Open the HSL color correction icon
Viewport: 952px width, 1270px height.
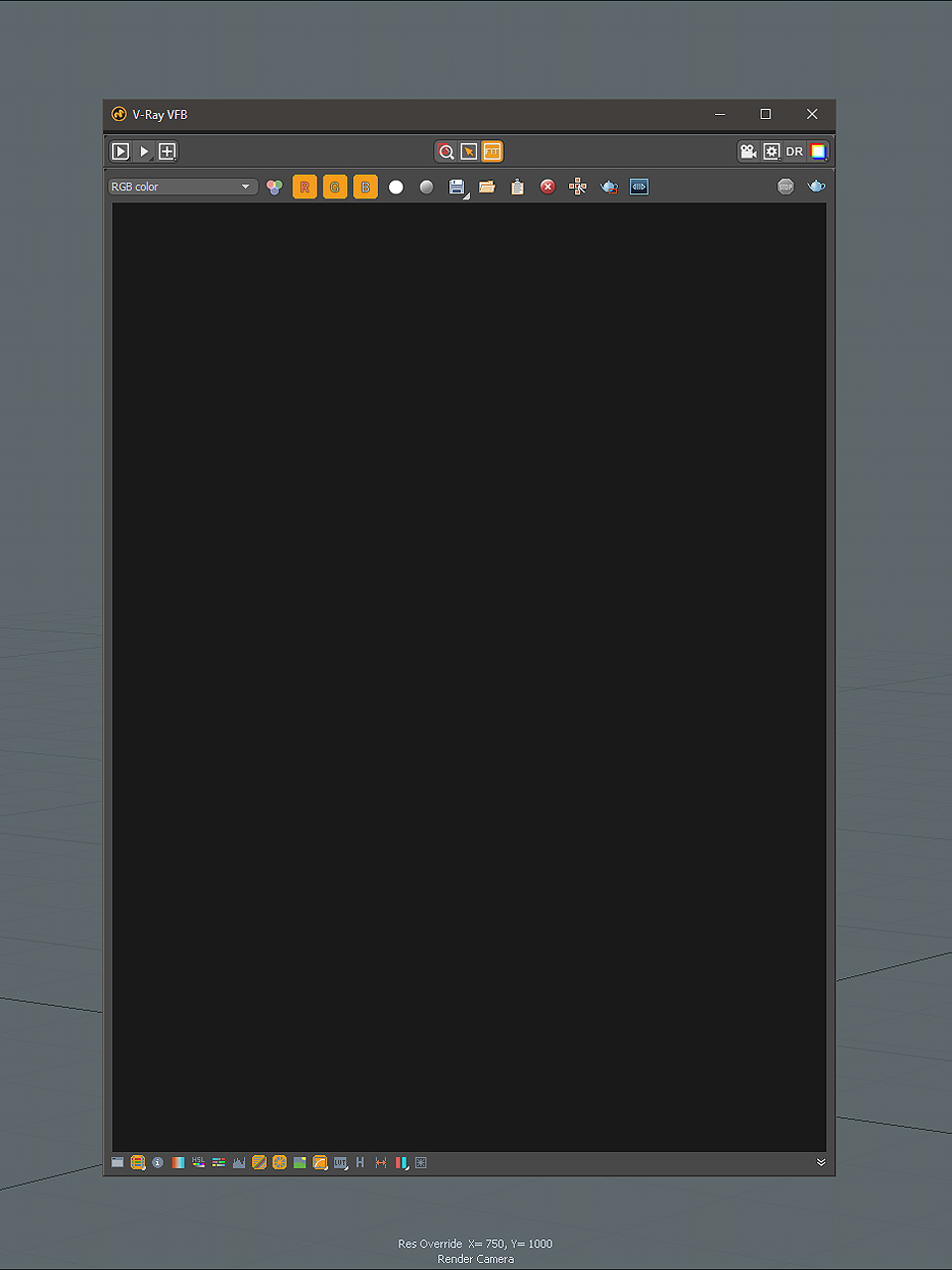point(198,1162)
